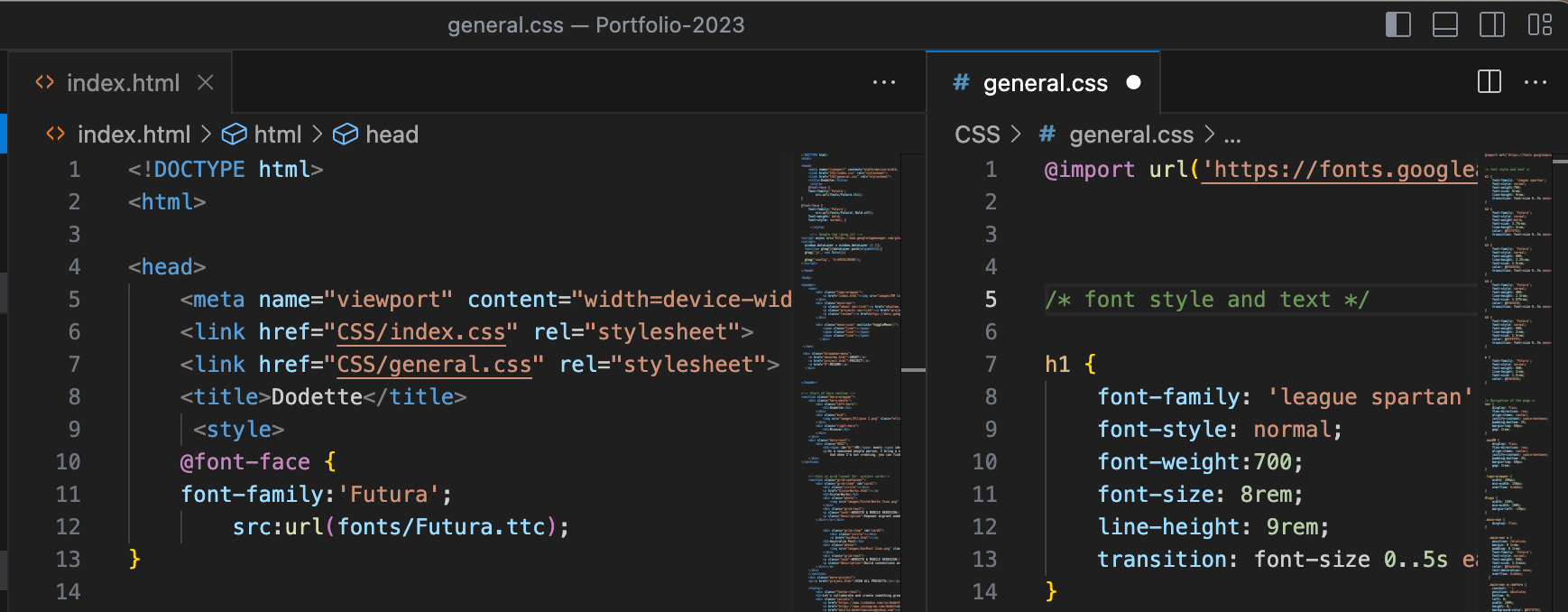1568x612 pixels.
Task: Click the window title general.css — Portfolio-2023
Action: pyautogui.click(x=596, y=25)
